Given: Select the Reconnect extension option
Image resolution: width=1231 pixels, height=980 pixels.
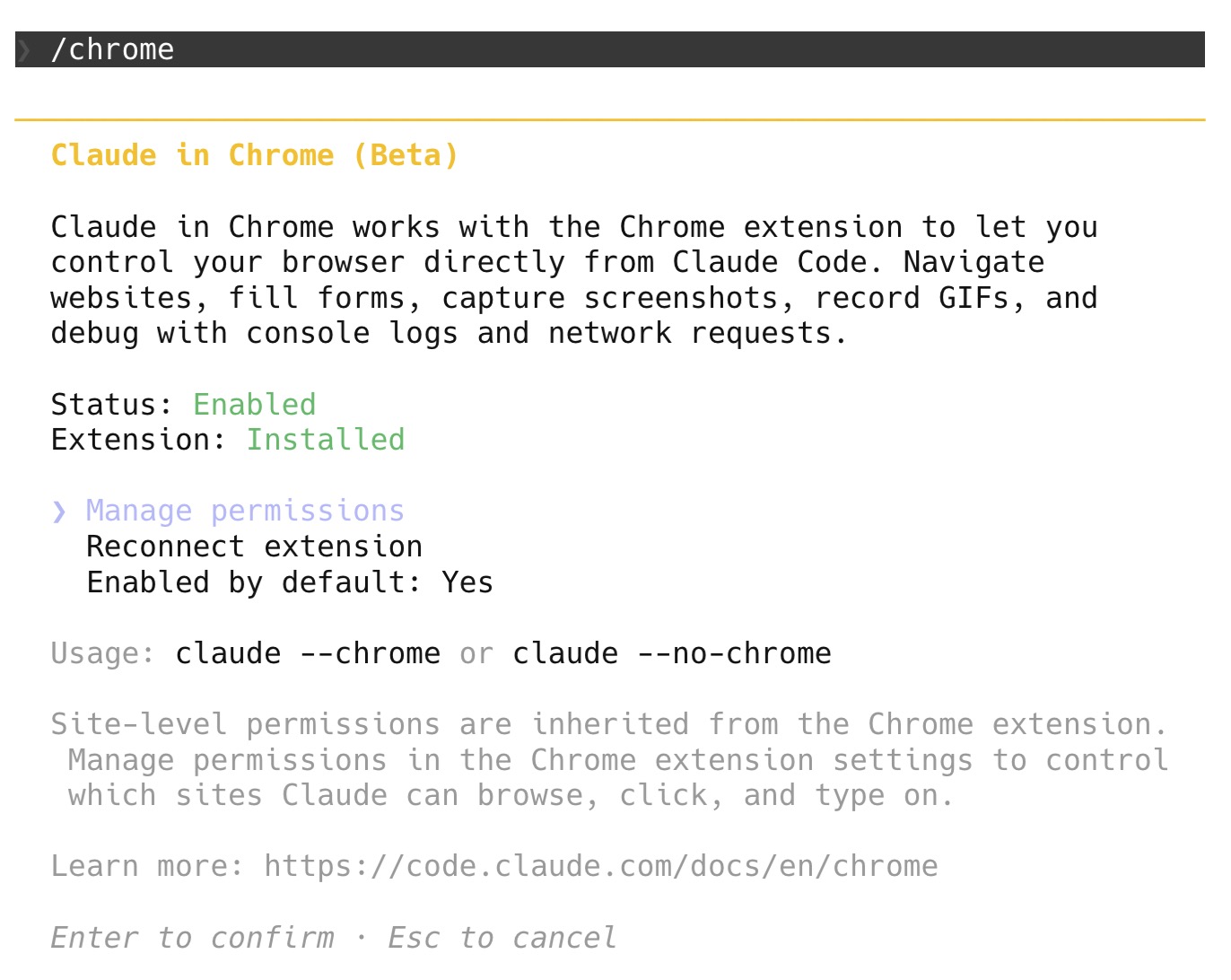Looking at the screenshot, I should (x=254, y=546).
